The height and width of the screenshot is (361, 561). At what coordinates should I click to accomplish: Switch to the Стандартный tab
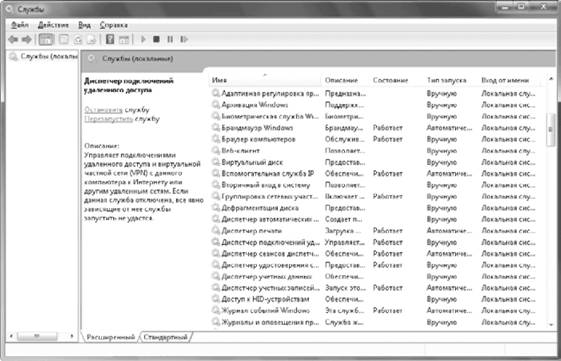(x=166, y=337)
